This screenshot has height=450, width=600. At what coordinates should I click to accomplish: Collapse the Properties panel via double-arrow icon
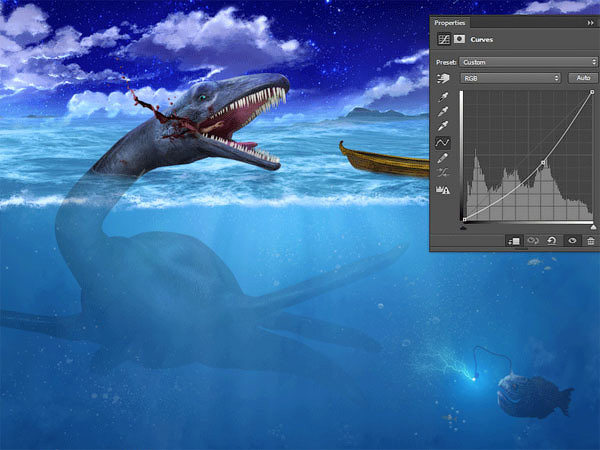pyautogui.click(x=590, y=23)
